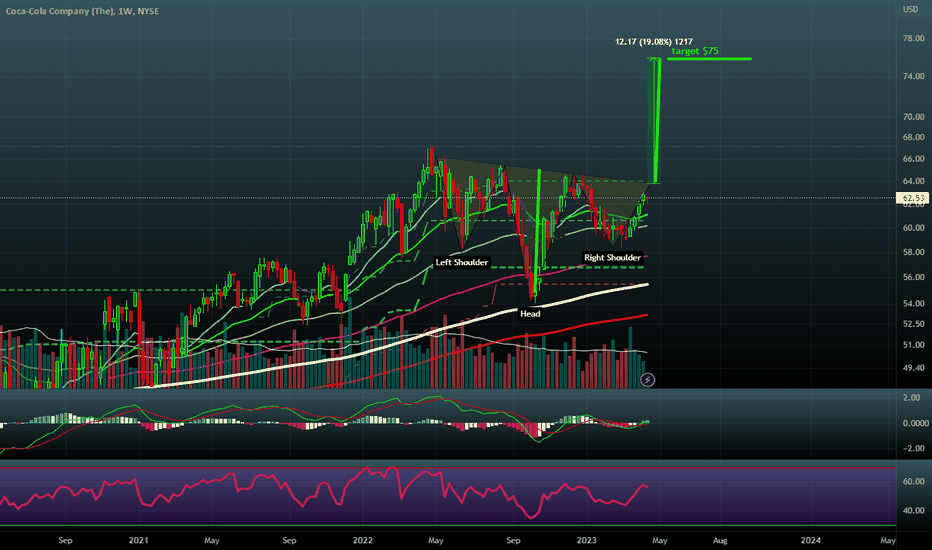
Task: Click the 2021 label on time axis
Action: tap(138, 540)
